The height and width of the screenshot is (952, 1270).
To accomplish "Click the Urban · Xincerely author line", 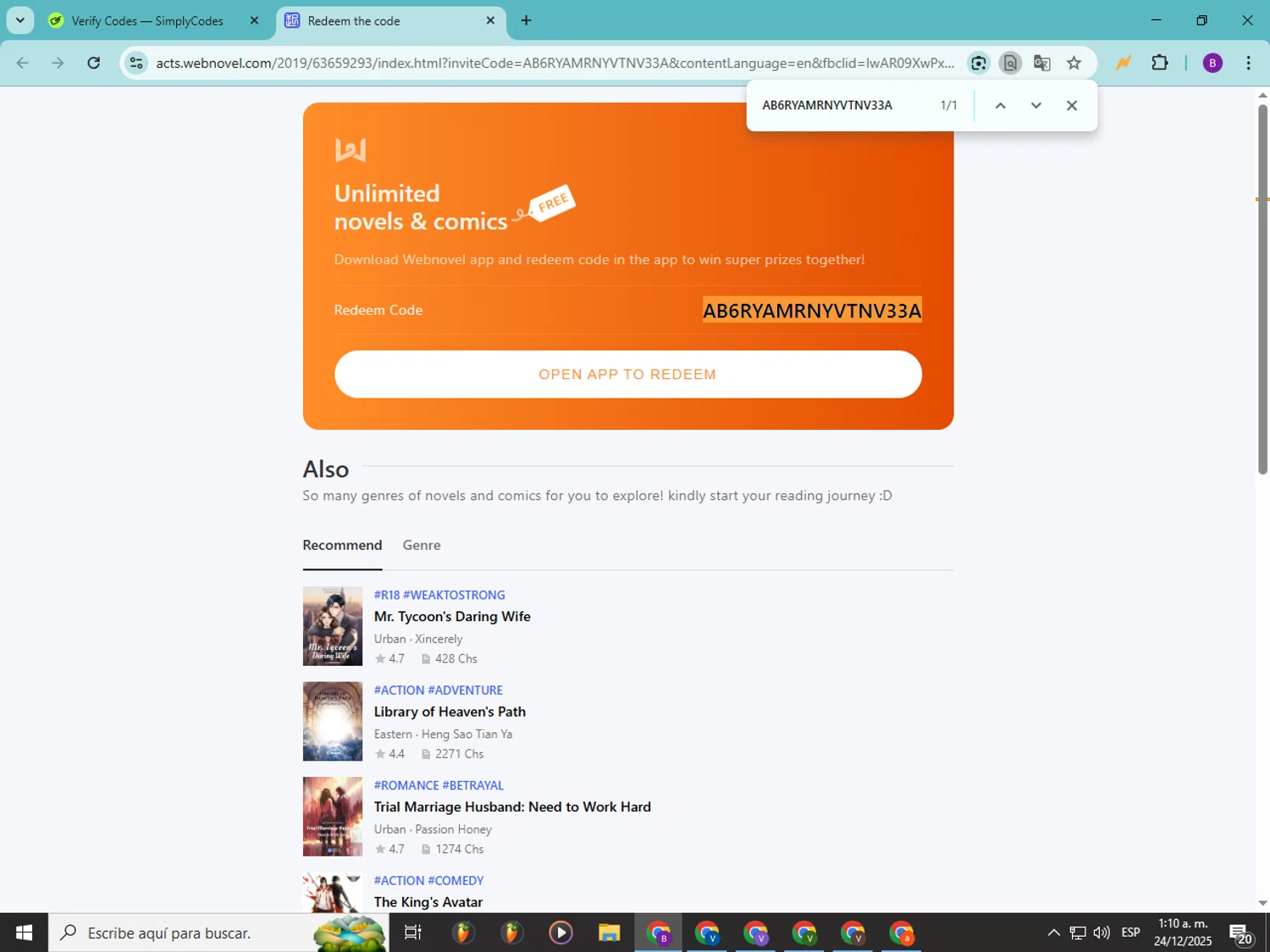I will 418,639.
